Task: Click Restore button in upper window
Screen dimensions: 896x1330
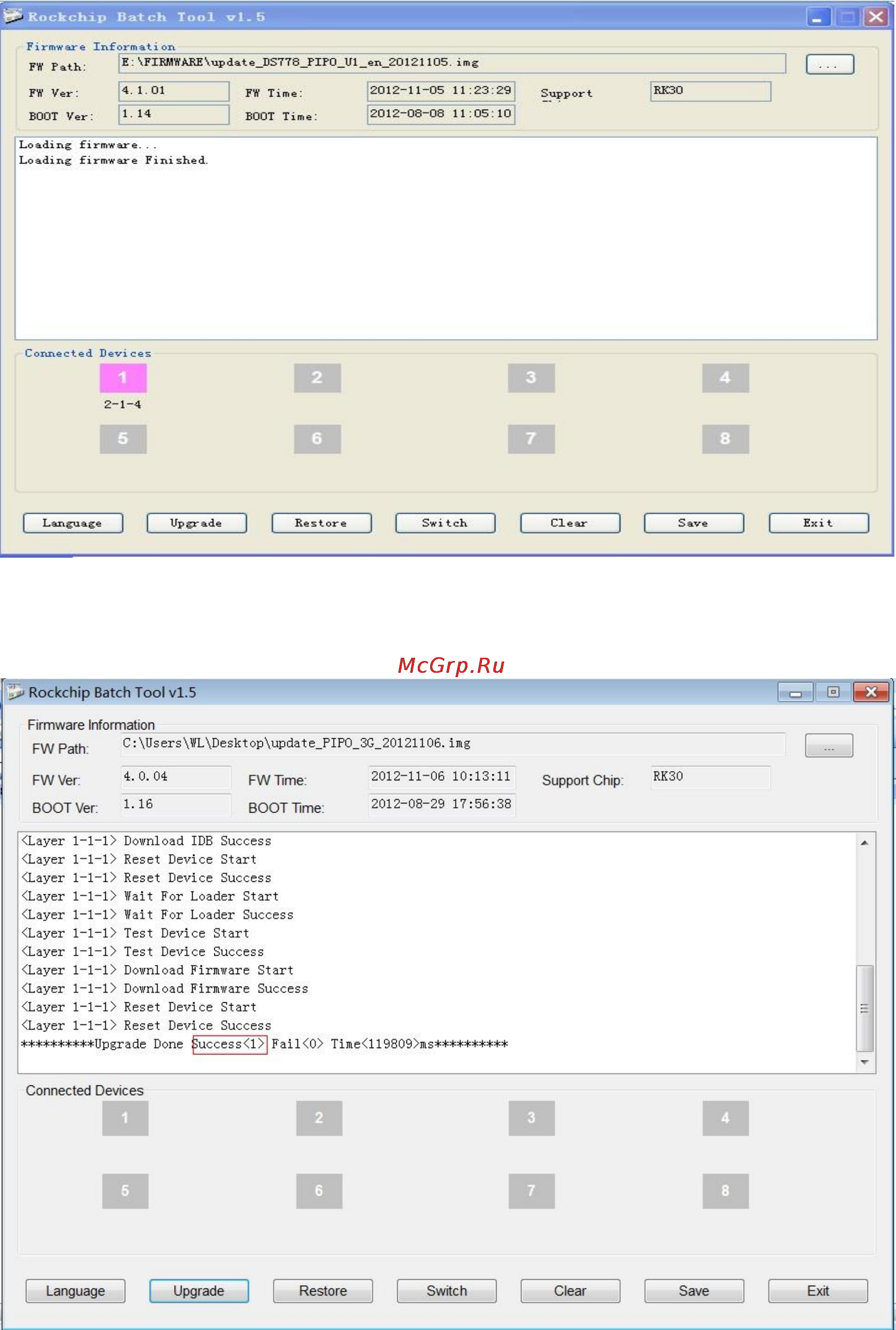Action: [321, 523]
